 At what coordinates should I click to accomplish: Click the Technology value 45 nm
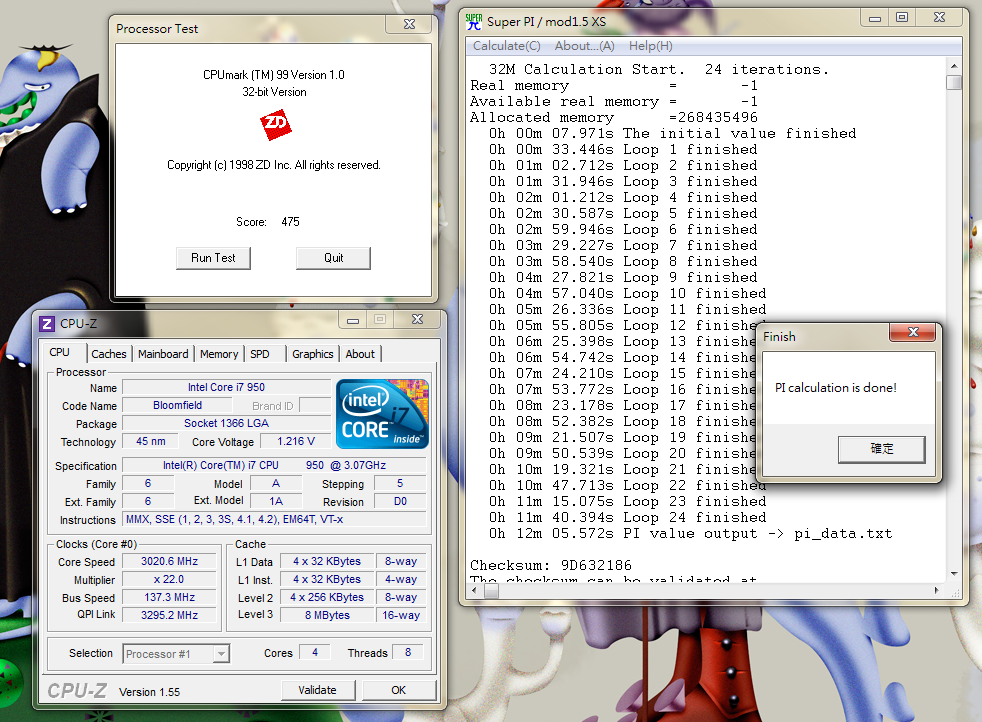point(151,441)
